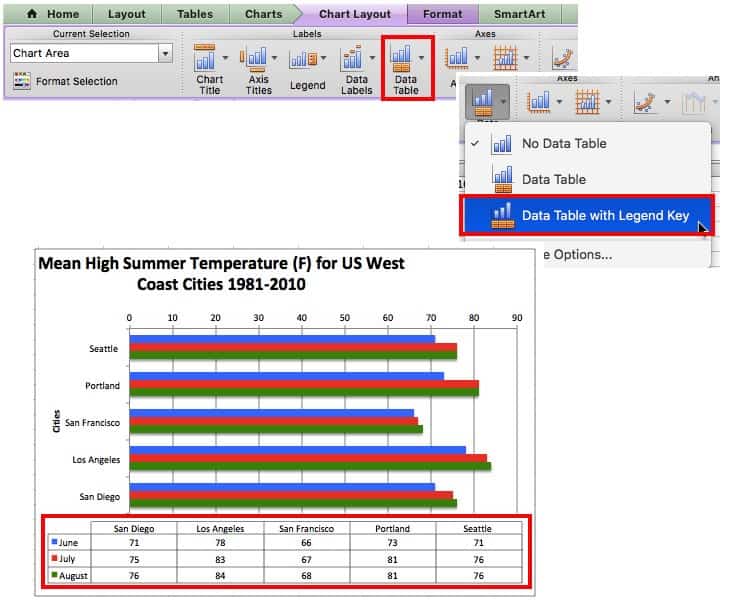Select Data Table with Legend Key
The width and height of the screenshot is (739, 608).
click(604, 215)
